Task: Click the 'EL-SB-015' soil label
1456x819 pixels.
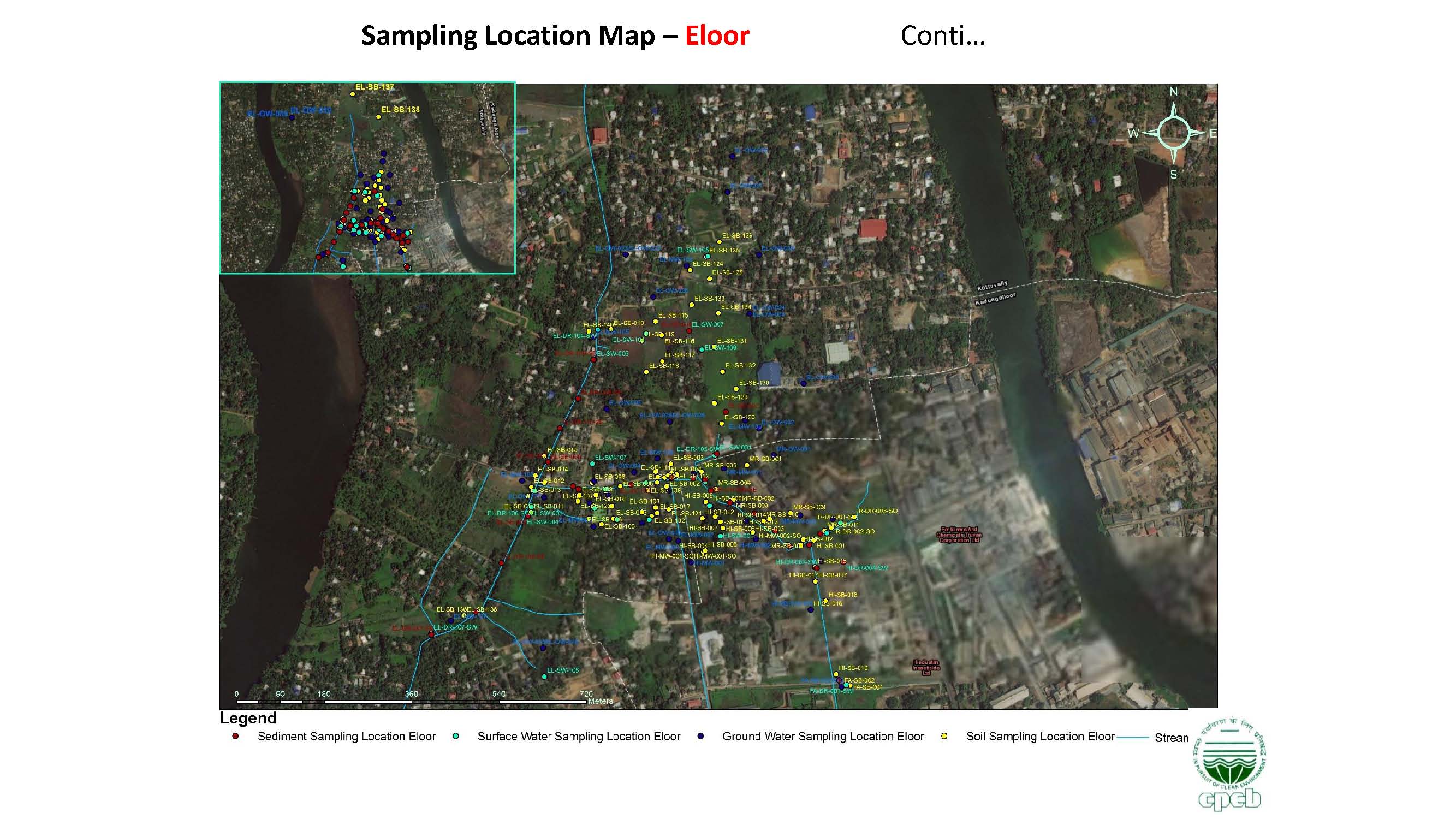Action: [x=562, y=450]
